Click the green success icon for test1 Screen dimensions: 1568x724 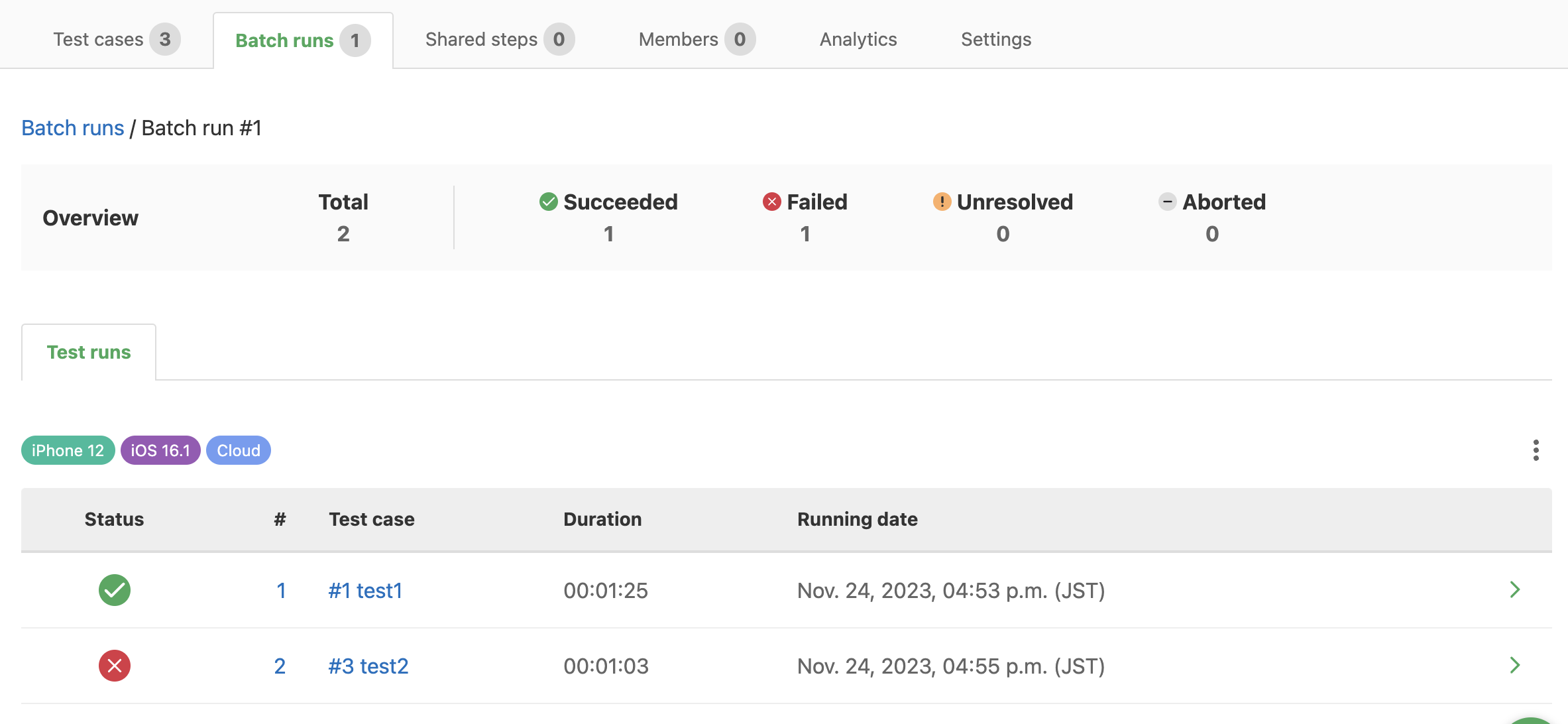tap(115, 590)
